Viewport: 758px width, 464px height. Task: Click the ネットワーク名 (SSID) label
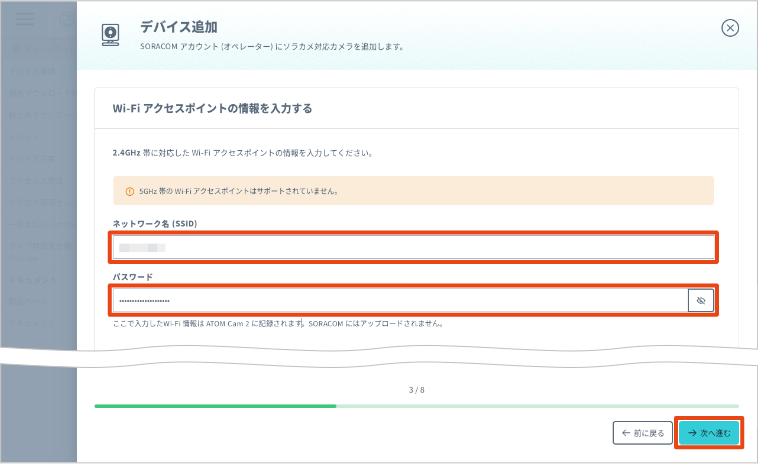pyautogui.click(x=155, y=223)
